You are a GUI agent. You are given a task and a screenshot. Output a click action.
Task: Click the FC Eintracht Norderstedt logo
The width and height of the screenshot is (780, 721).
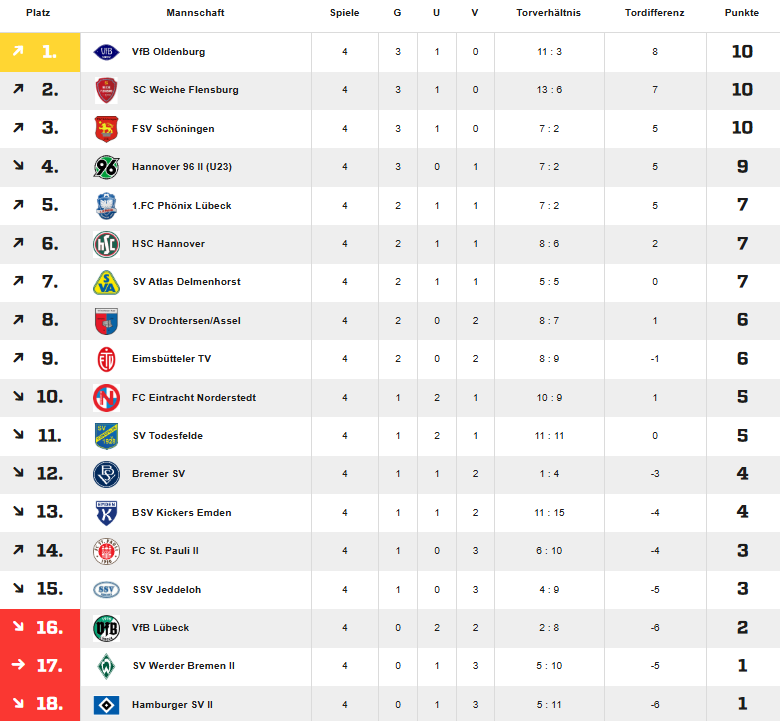pyautogui.click(x=106, y=398)
